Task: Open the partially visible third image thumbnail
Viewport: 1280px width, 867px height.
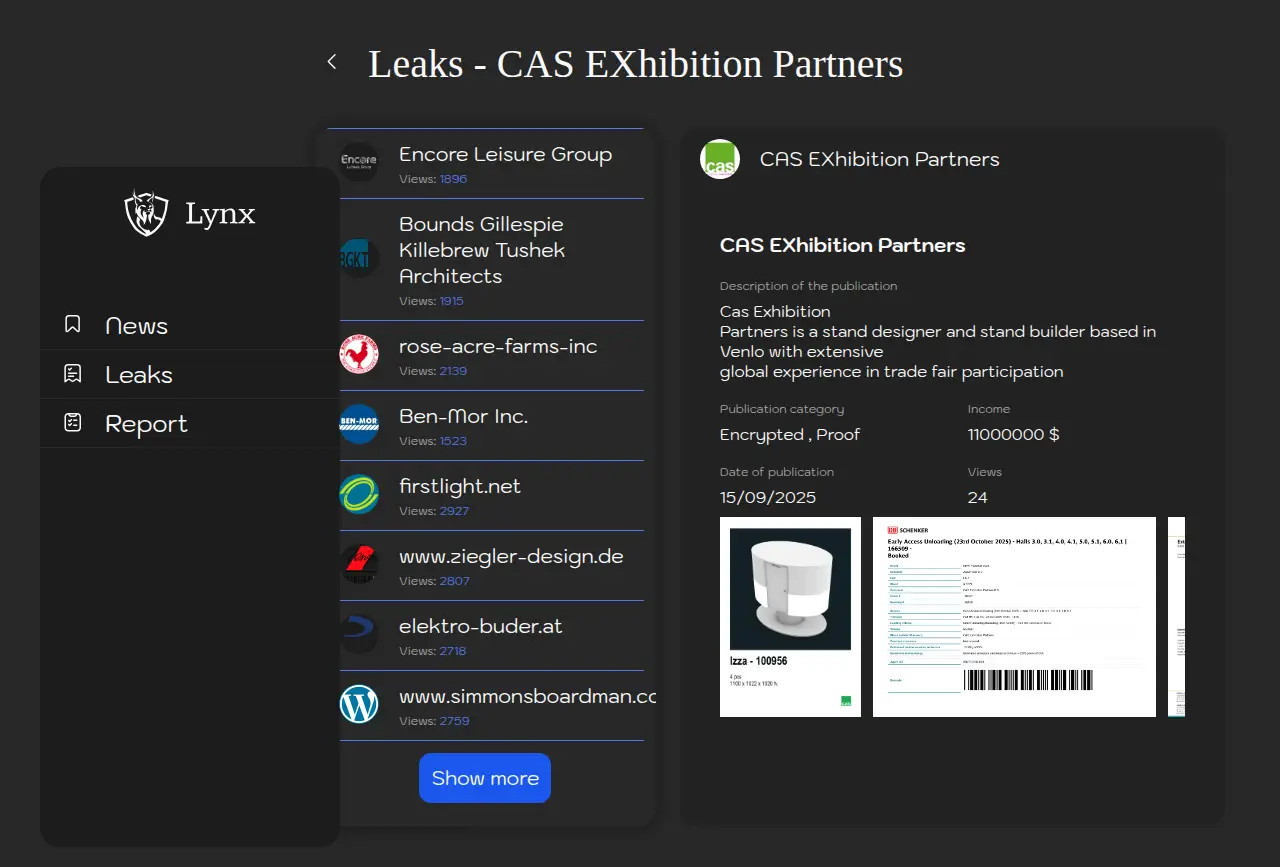Action: point(1177,616)
